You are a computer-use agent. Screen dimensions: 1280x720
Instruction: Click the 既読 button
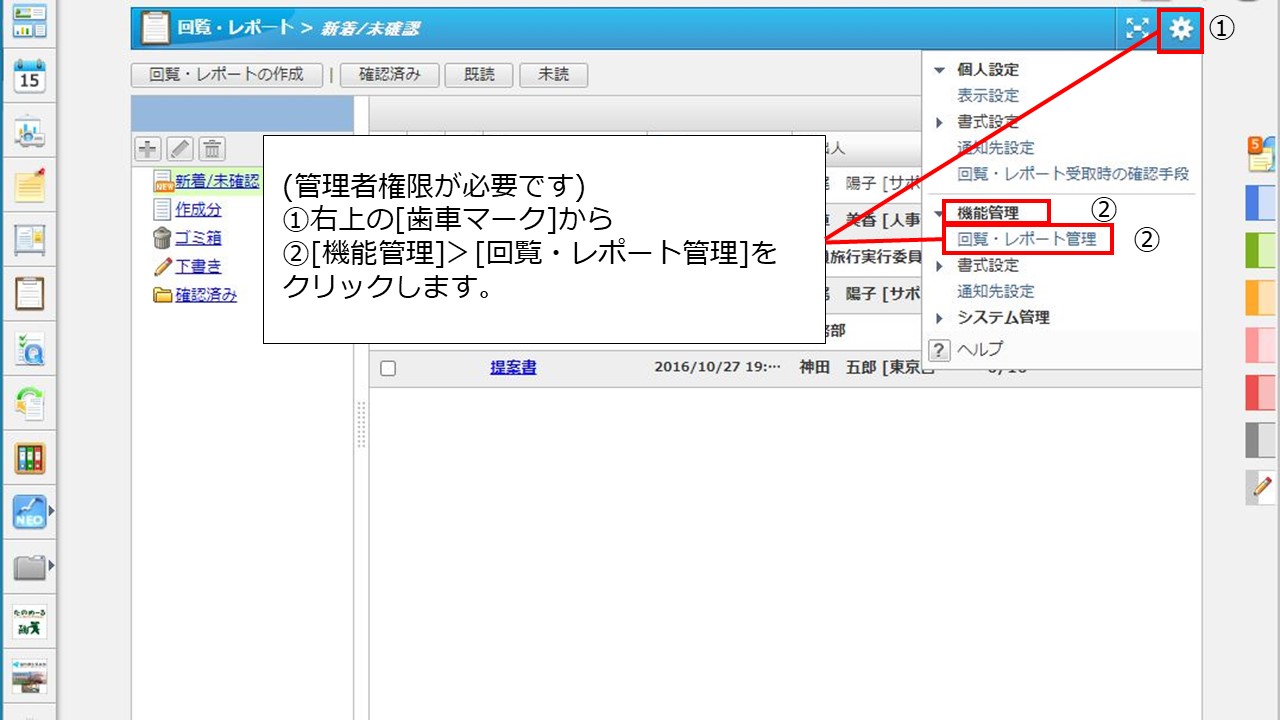tap(479, 75)
